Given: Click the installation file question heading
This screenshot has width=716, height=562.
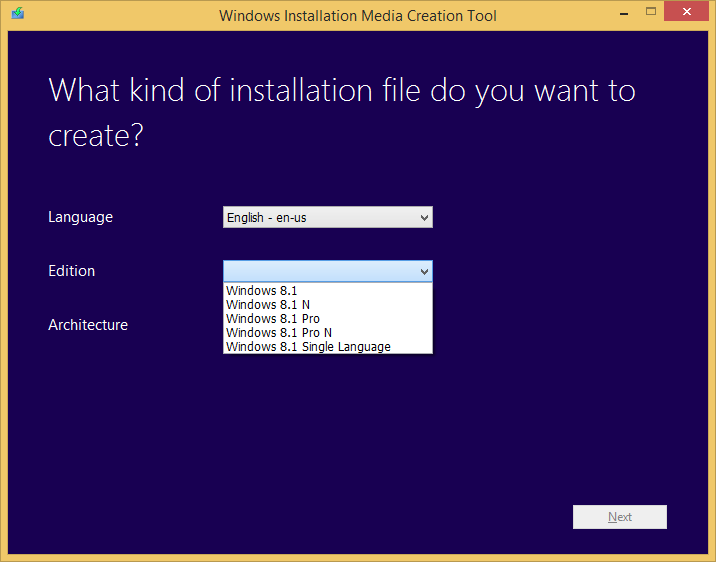Looking at the screenshot, I should click(x=341, y=112).
